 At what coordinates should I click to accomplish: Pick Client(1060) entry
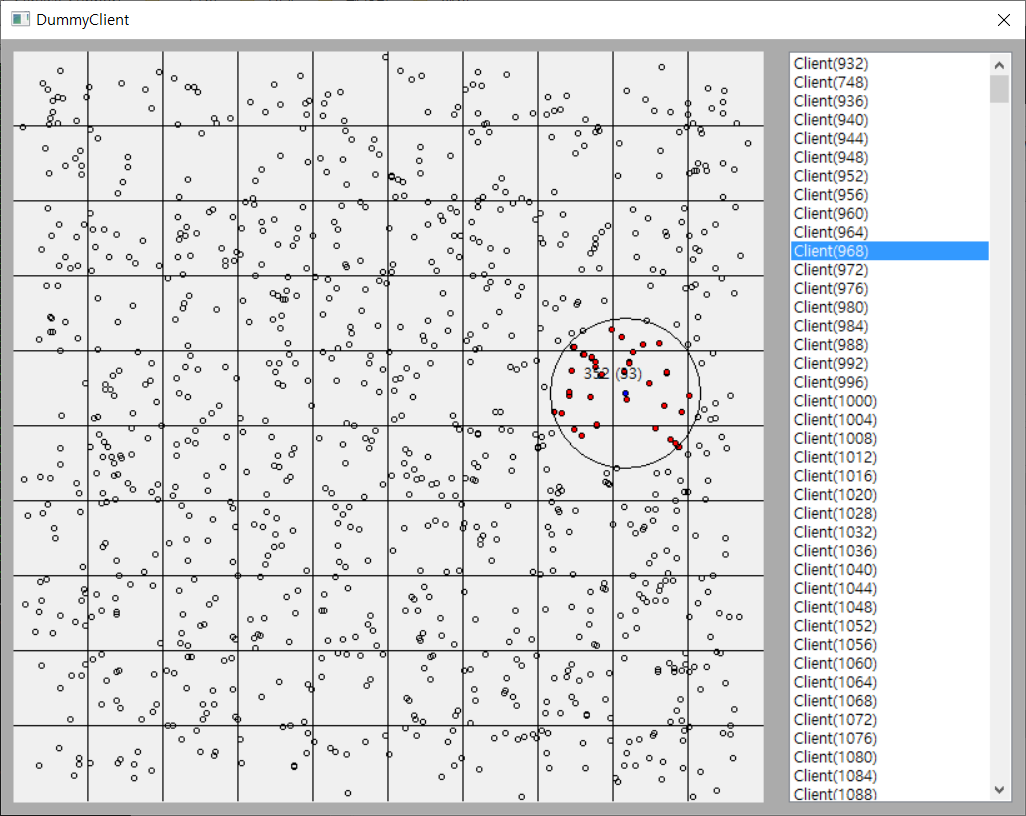[889, 664]
